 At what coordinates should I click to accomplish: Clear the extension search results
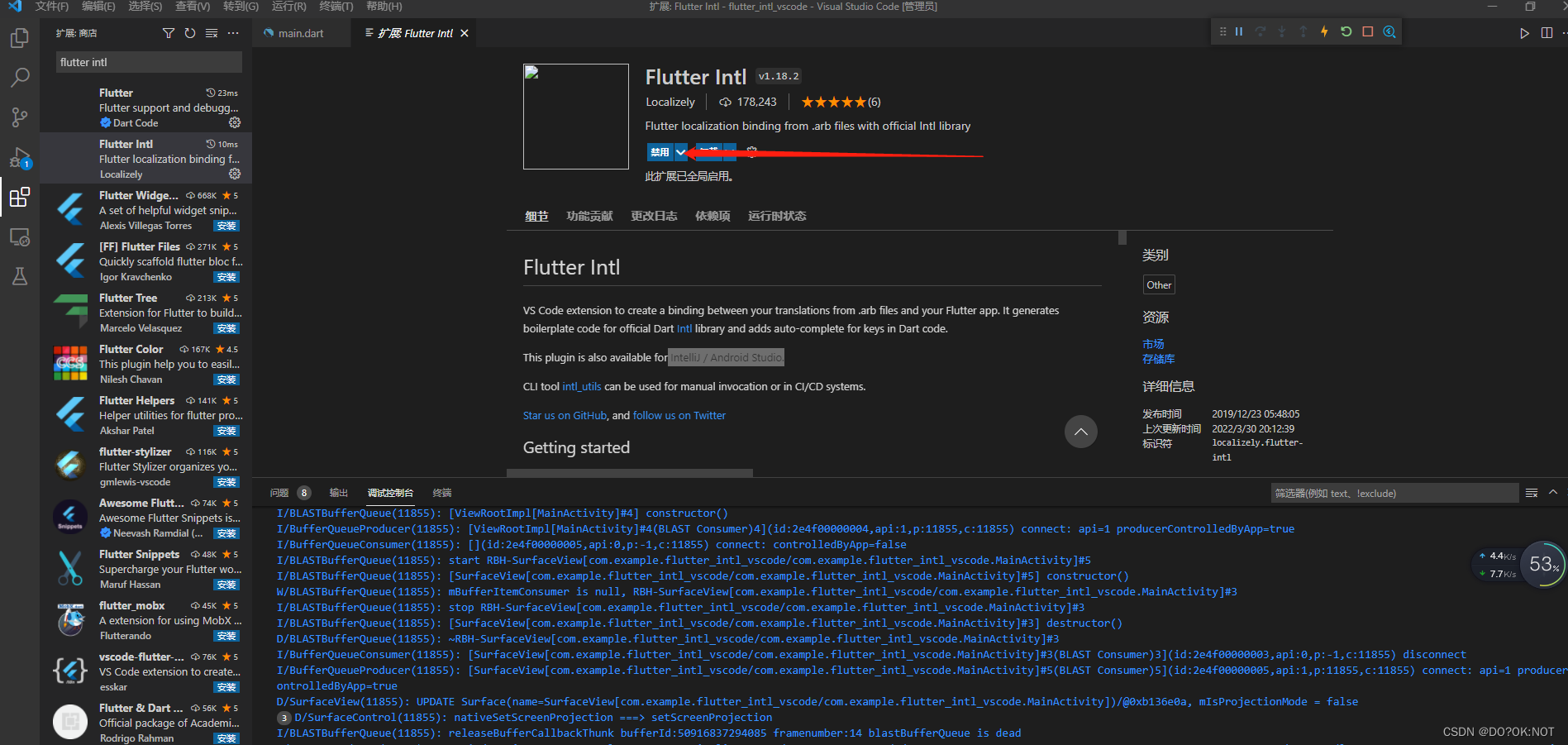212,33
